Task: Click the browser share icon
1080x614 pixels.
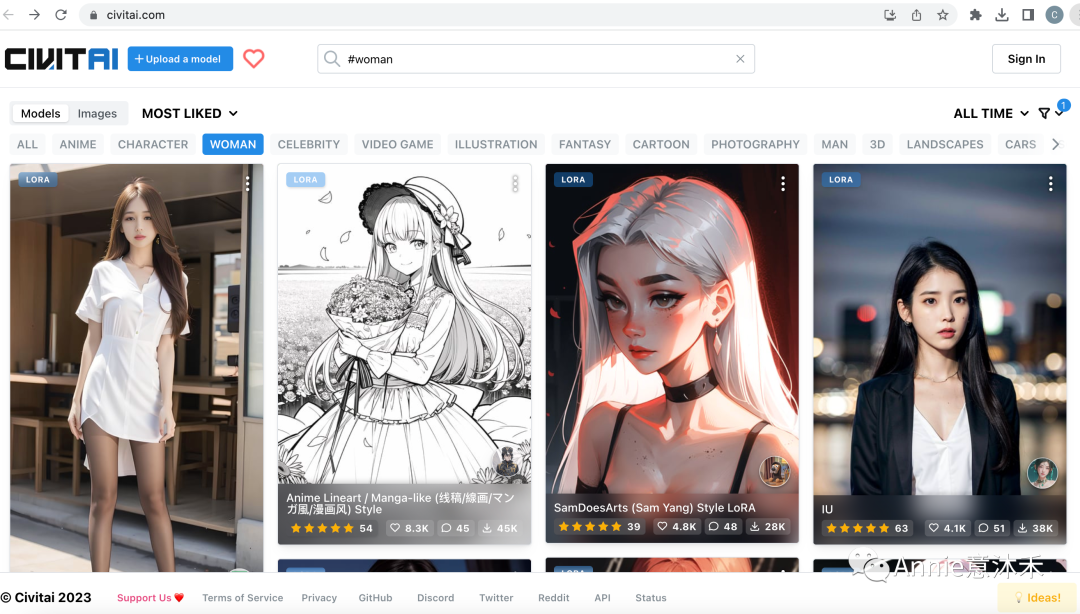Action: [916, 15]
